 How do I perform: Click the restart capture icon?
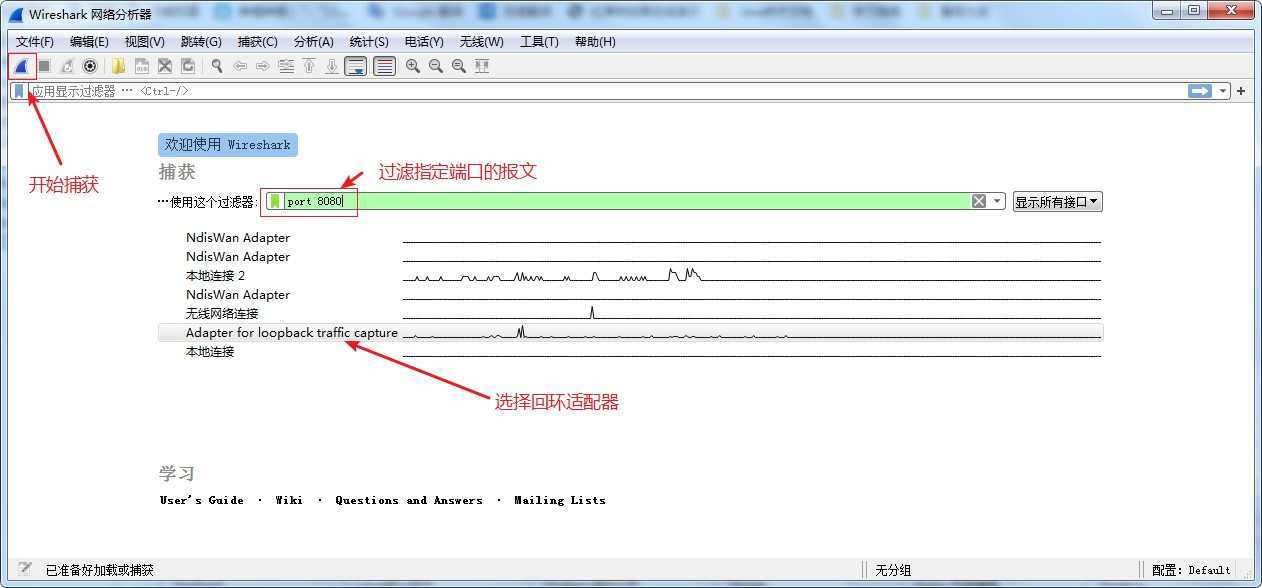point(67,66)
